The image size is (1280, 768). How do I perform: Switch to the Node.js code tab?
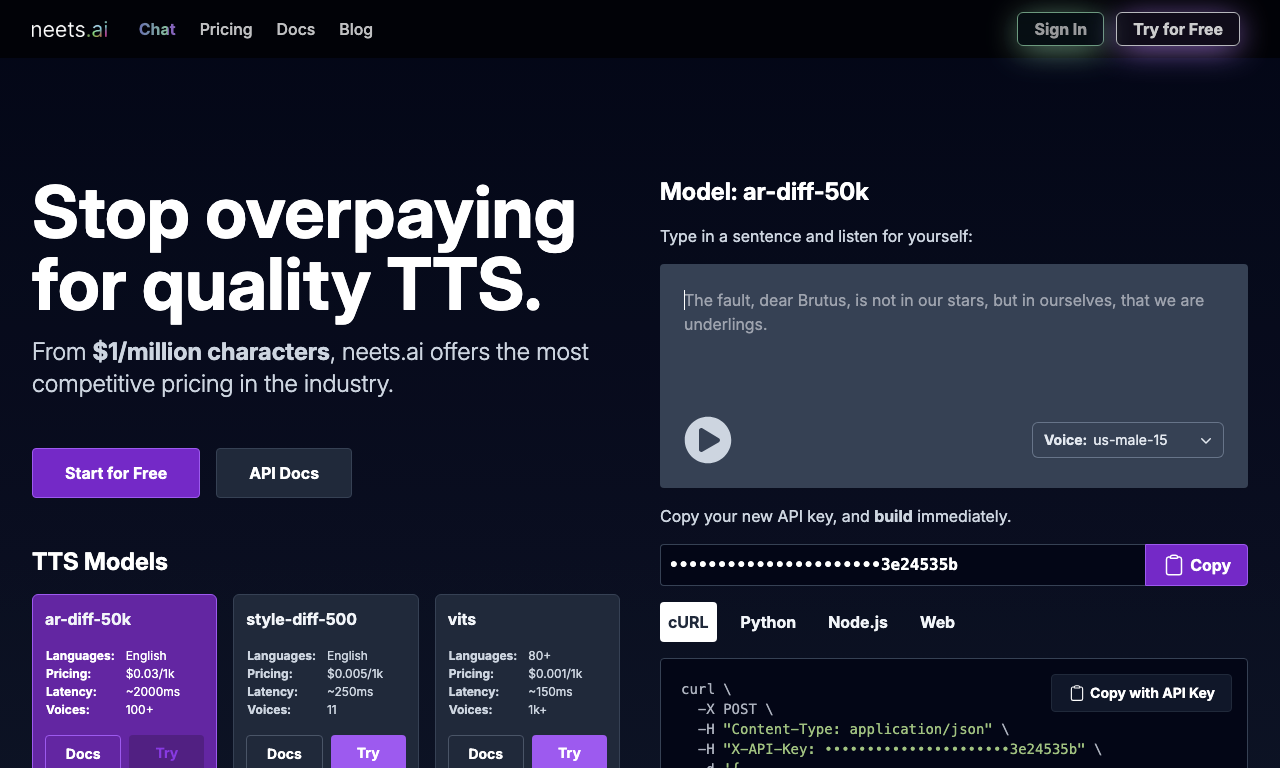click(x=858, y=622)
